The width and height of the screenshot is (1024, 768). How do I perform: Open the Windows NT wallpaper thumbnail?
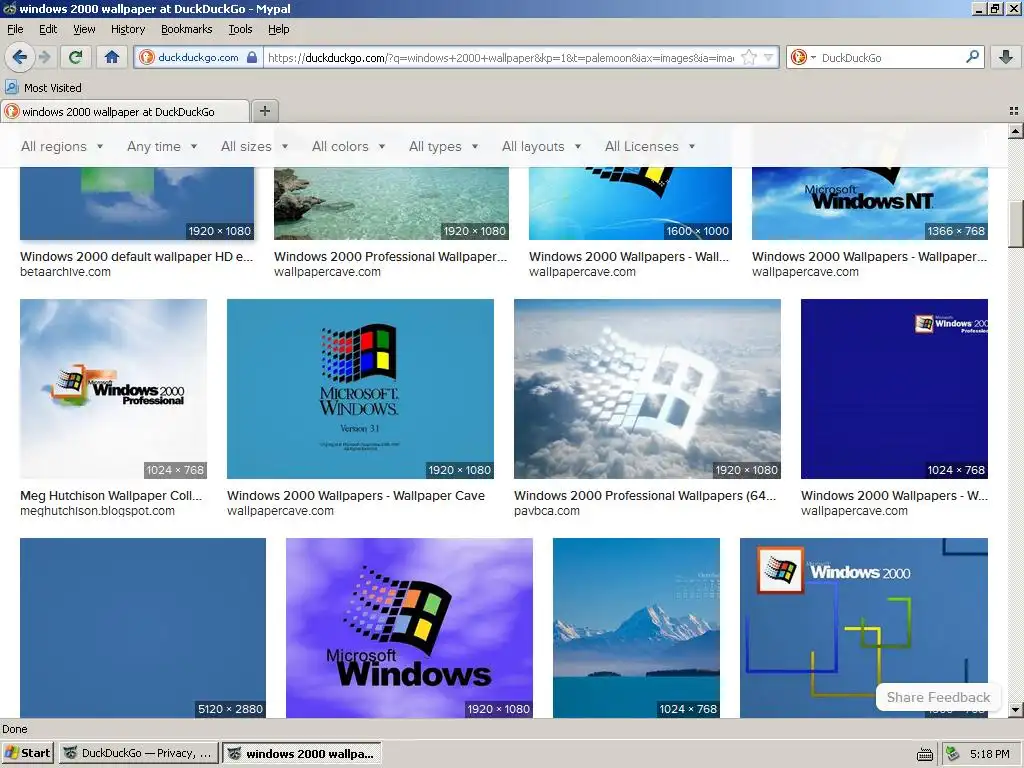click(x=870, y=203)
